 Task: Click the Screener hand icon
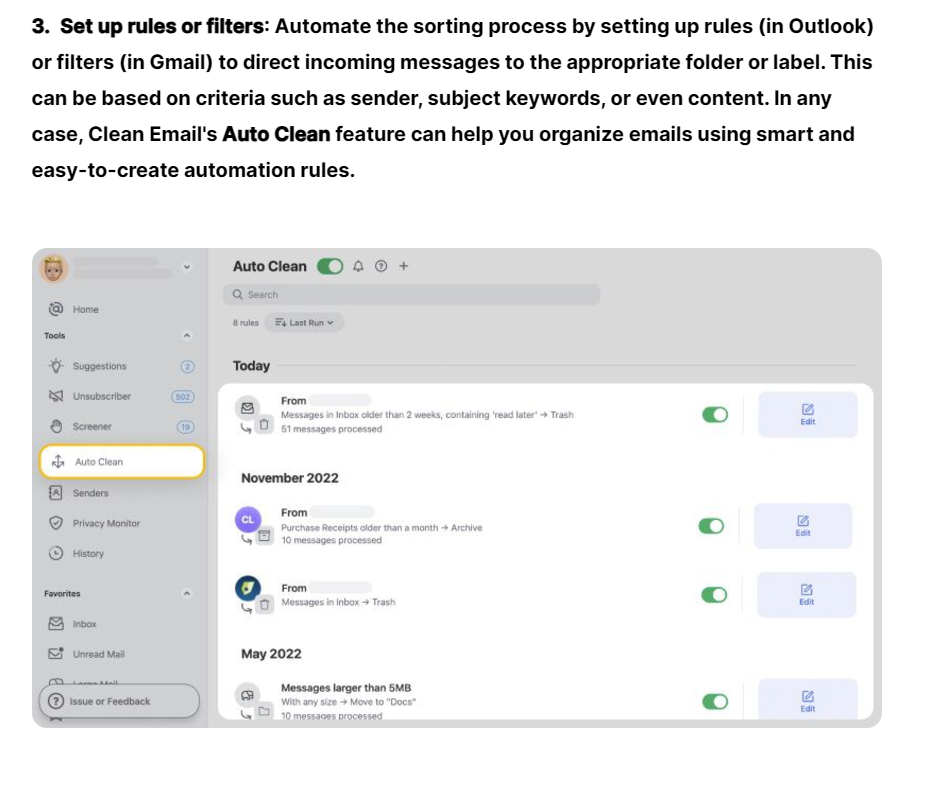(56, 426)
